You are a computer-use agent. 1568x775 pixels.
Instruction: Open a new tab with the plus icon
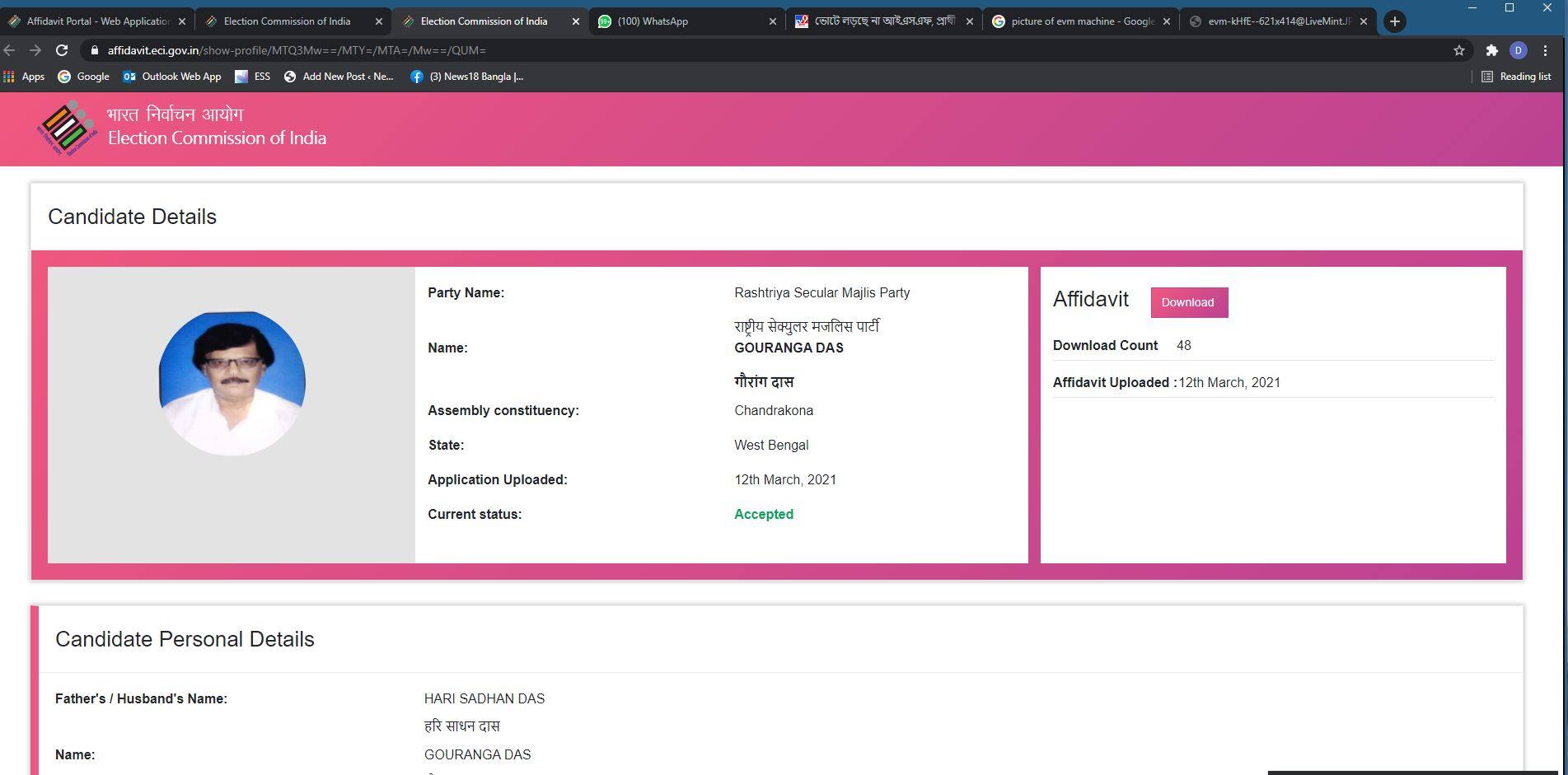(1394, 21)
